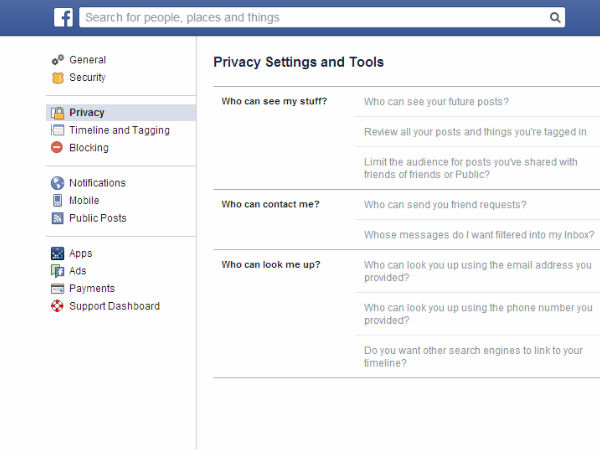Click the Support Dashboard lifesaver icon

tap(58, 306)
